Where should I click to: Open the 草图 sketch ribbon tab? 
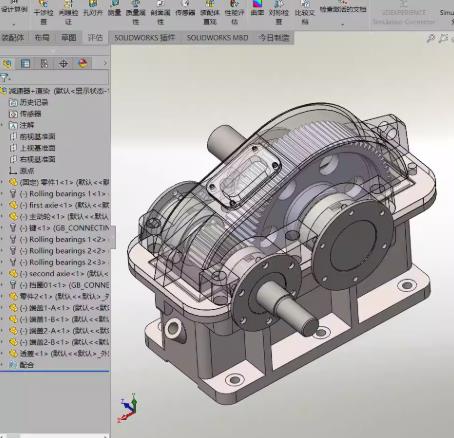point(69,37)
